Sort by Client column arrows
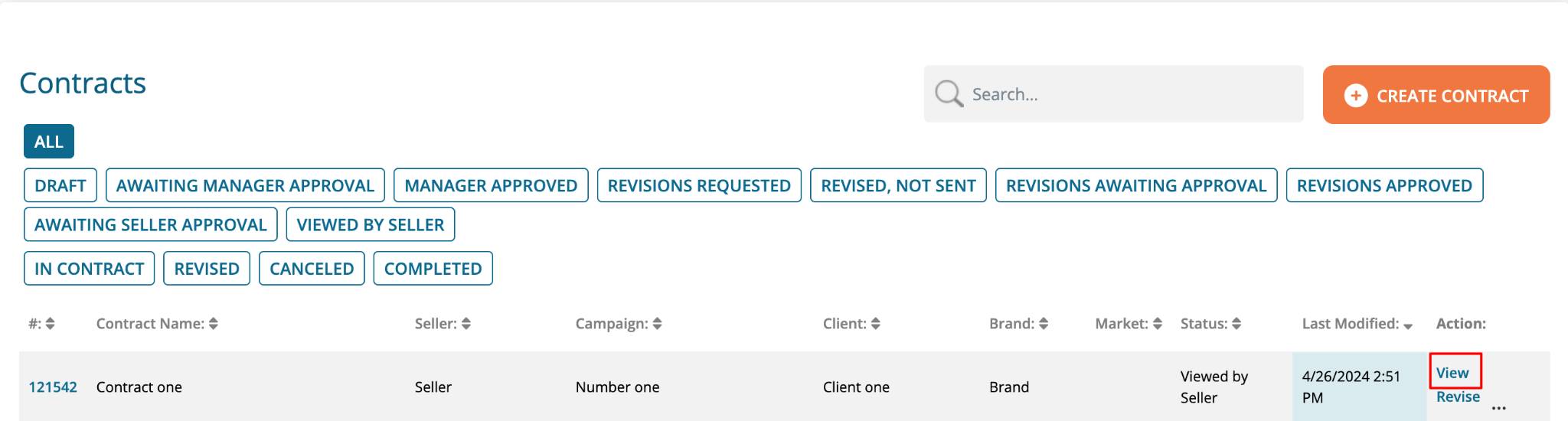This screenshot has width=1568, height=421. [x=876, y=324]
